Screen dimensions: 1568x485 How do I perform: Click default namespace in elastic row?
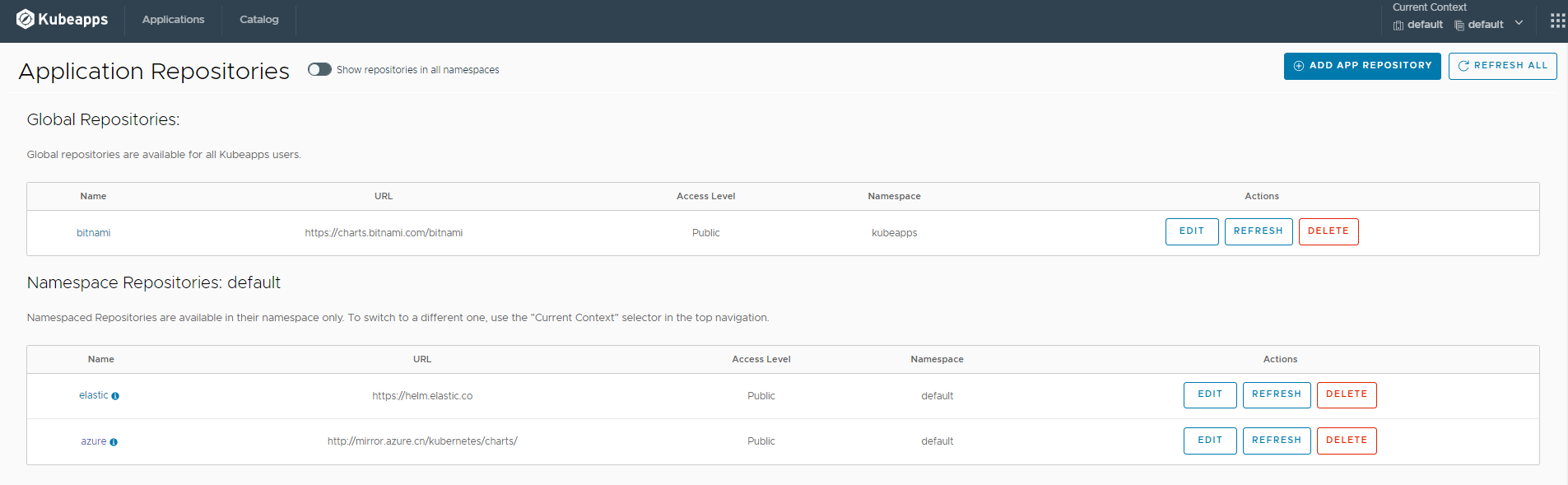click(x=937, y=396)
